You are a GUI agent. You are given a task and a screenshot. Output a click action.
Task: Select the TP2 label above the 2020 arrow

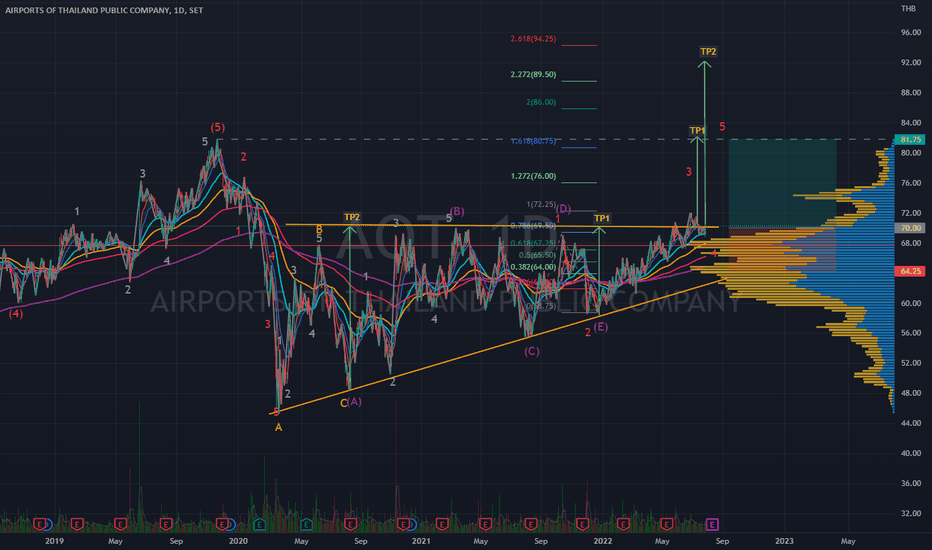351,217
